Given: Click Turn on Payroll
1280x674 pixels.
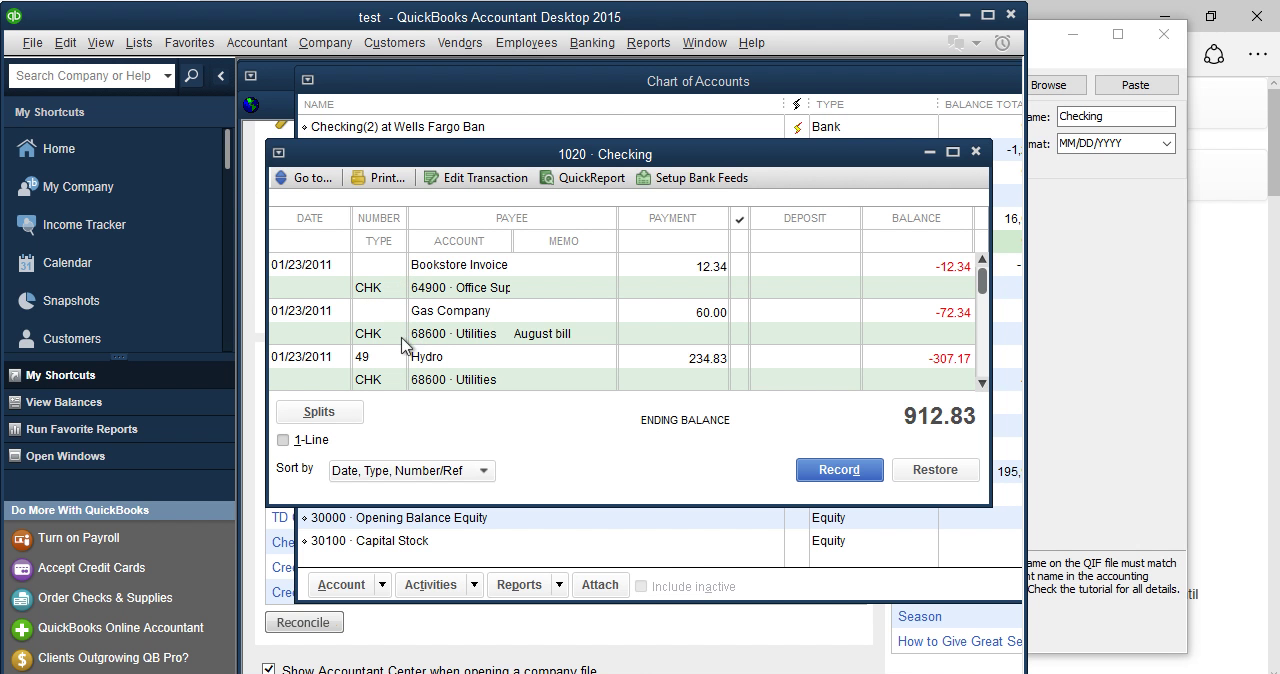Looking at the screenshot, I should coord(78,538).
